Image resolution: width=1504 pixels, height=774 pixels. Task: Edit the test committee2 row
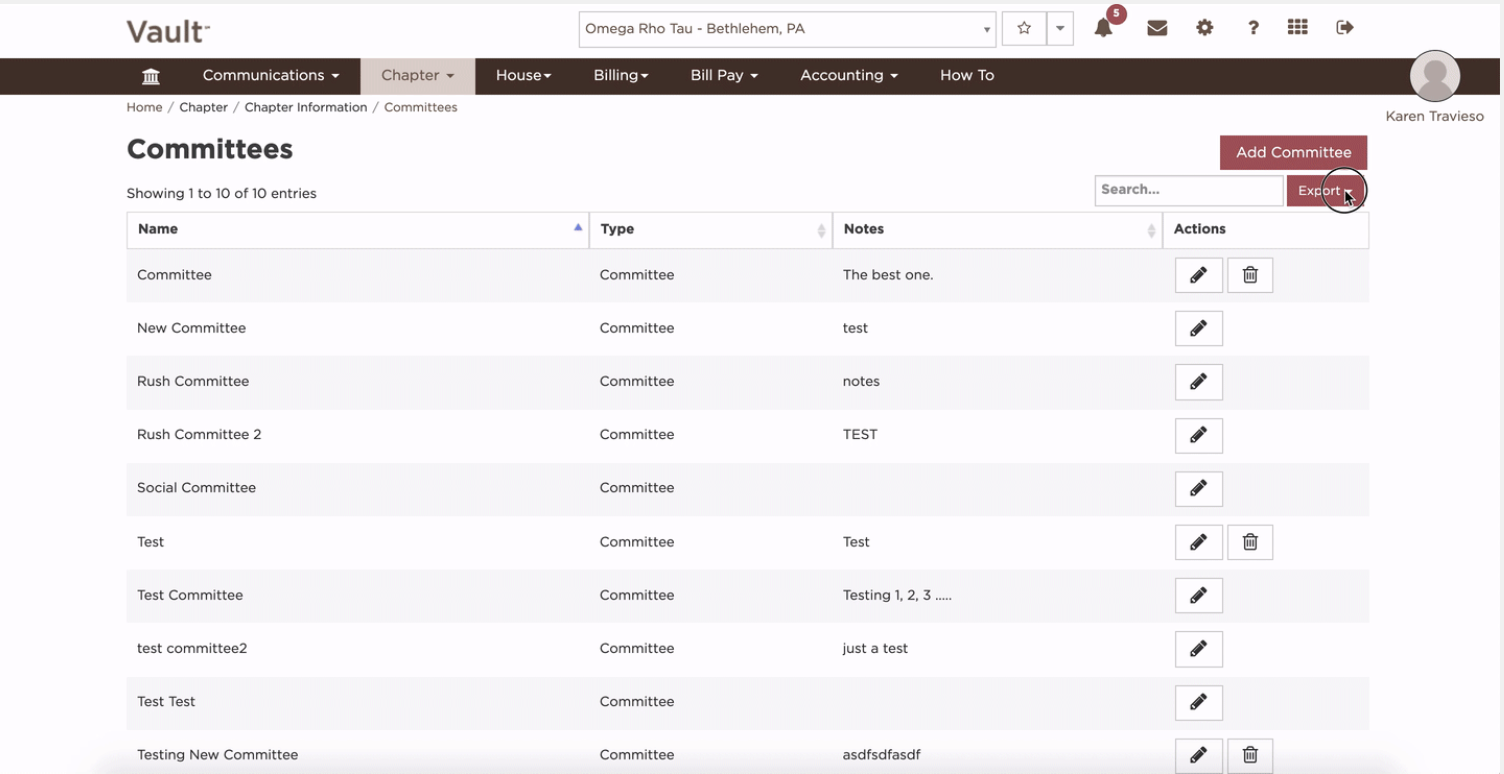pos(1199,648)
